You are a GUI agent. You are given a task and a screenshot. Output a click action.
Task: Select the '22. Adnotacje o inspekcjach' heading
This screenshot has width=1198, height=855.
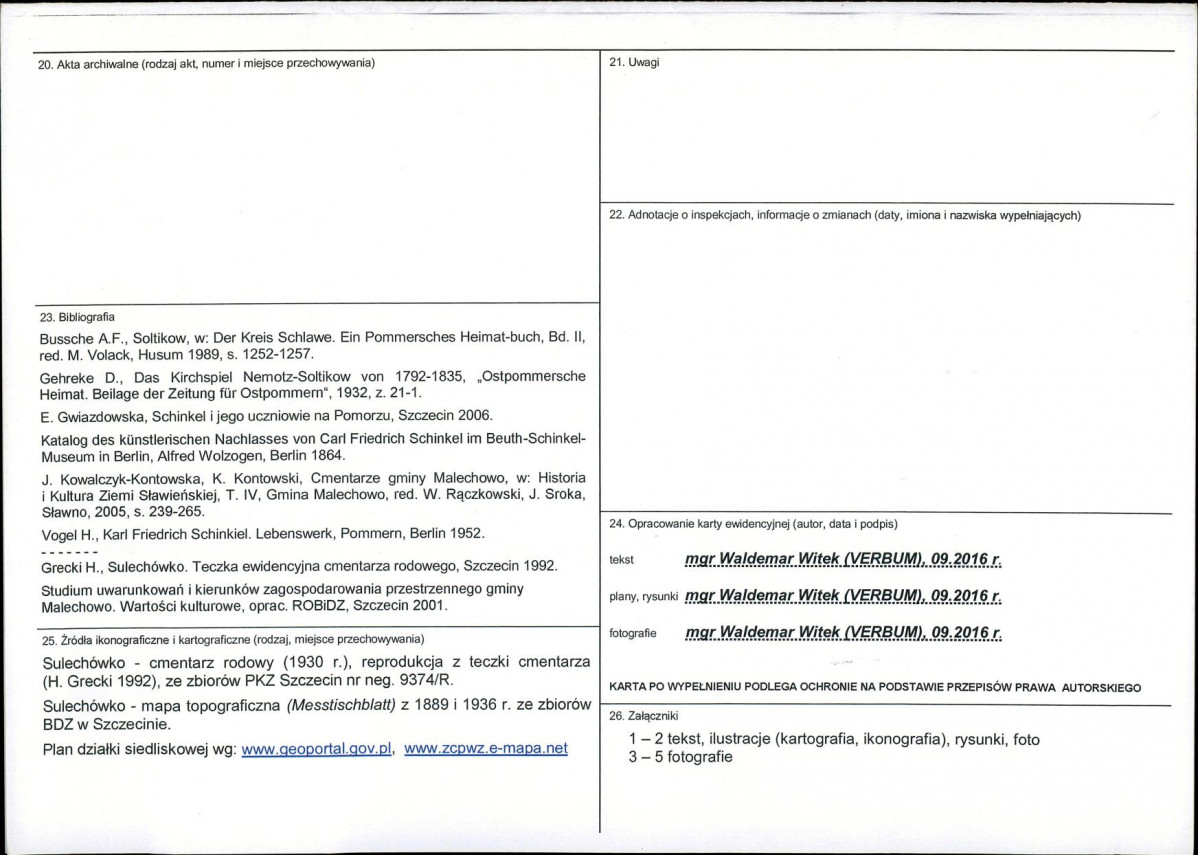(x=844, y=216)
